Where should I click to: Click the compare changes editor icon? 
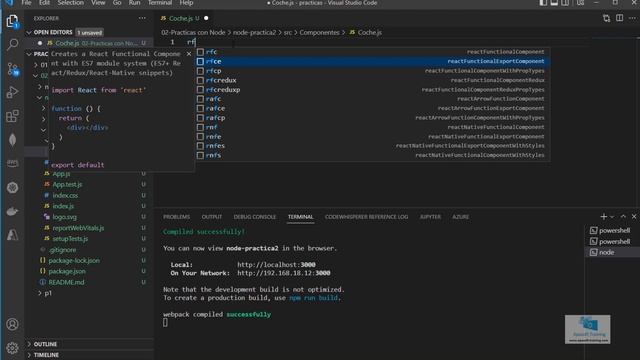coord(607,18)
